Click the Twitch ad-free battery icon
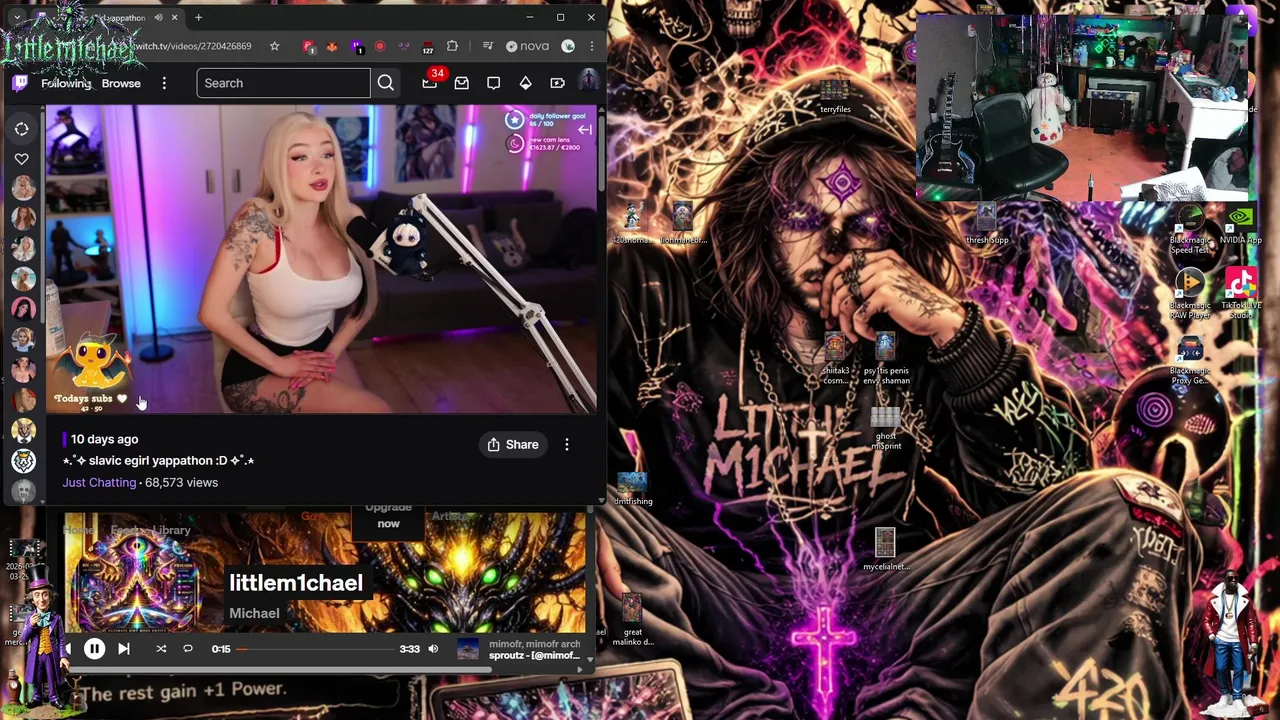This screenshot has width=1280, height=720. click(557, 83)
